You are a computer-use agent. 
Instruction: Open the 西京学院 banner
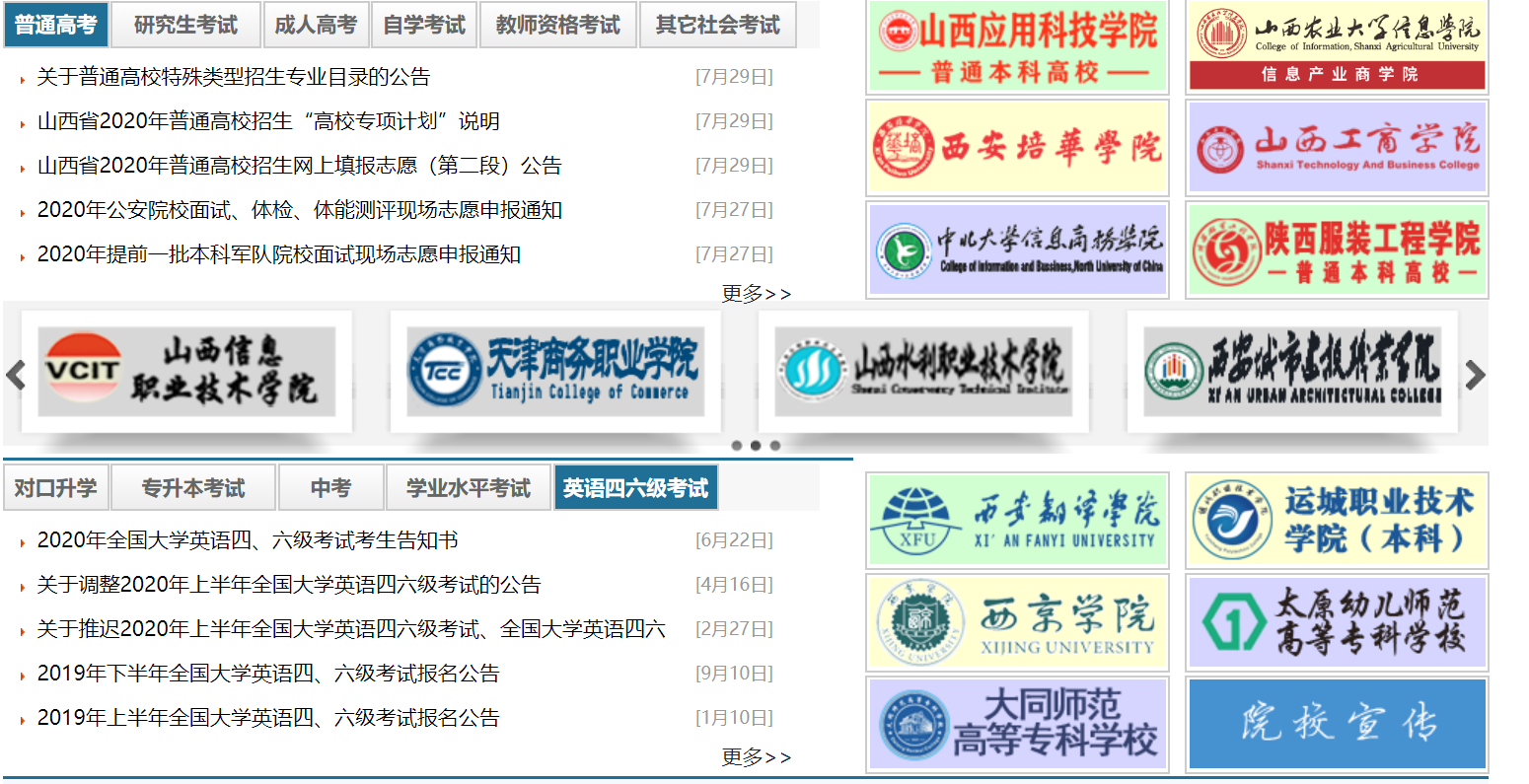pyautogui.click(x=1017, y=622)
